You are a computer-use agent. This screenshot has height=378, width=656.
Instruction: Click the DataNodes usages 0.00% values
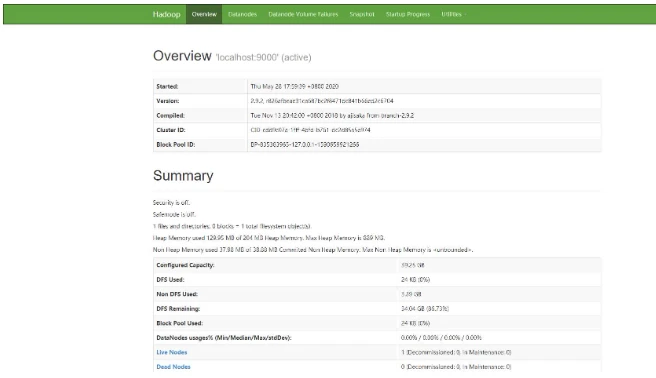pos(441,338)
